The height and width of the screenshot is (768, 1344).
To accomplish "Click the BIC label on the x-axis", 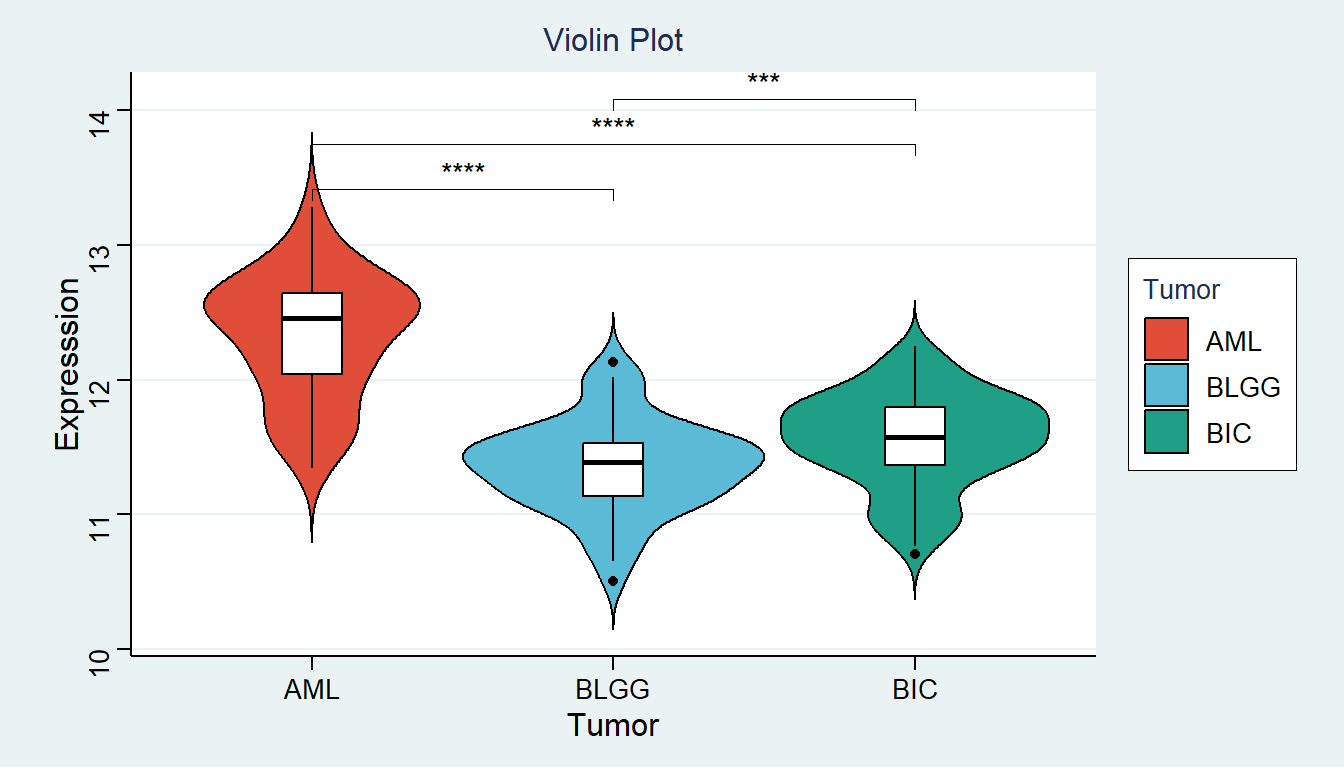I will (x=915, y=690).
